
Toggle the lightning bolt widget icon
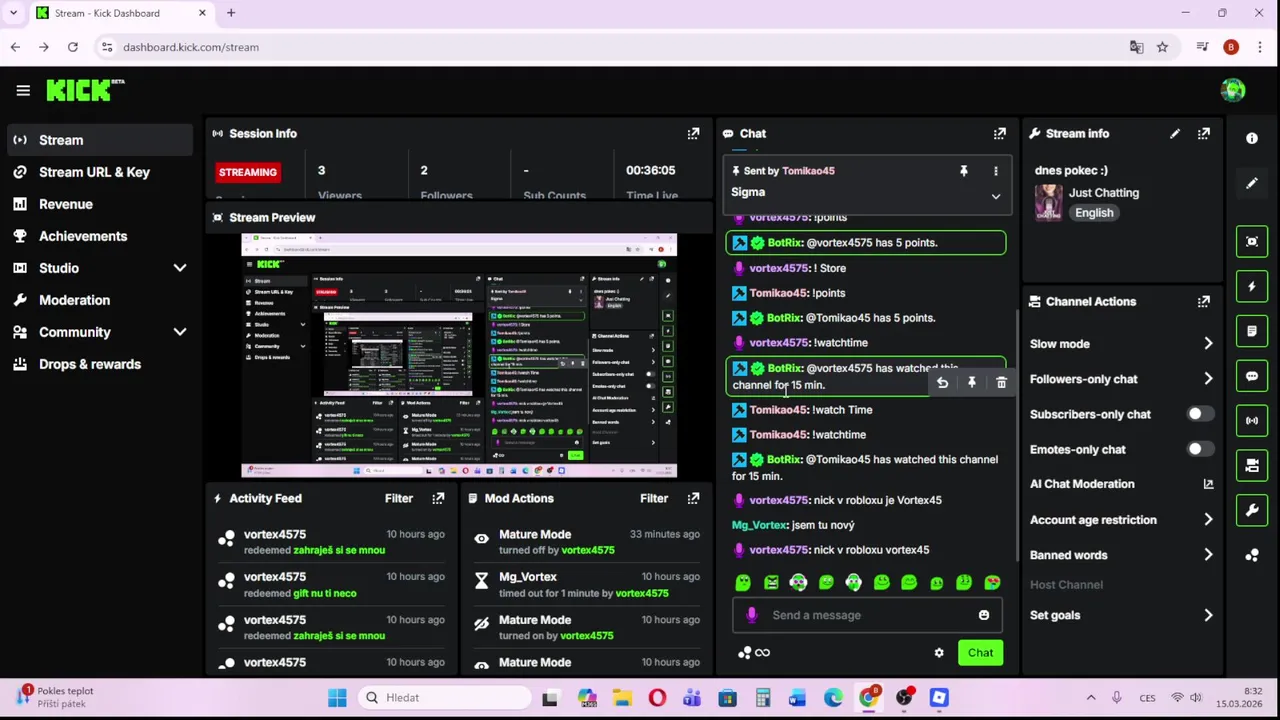[x=1252, y=286]
